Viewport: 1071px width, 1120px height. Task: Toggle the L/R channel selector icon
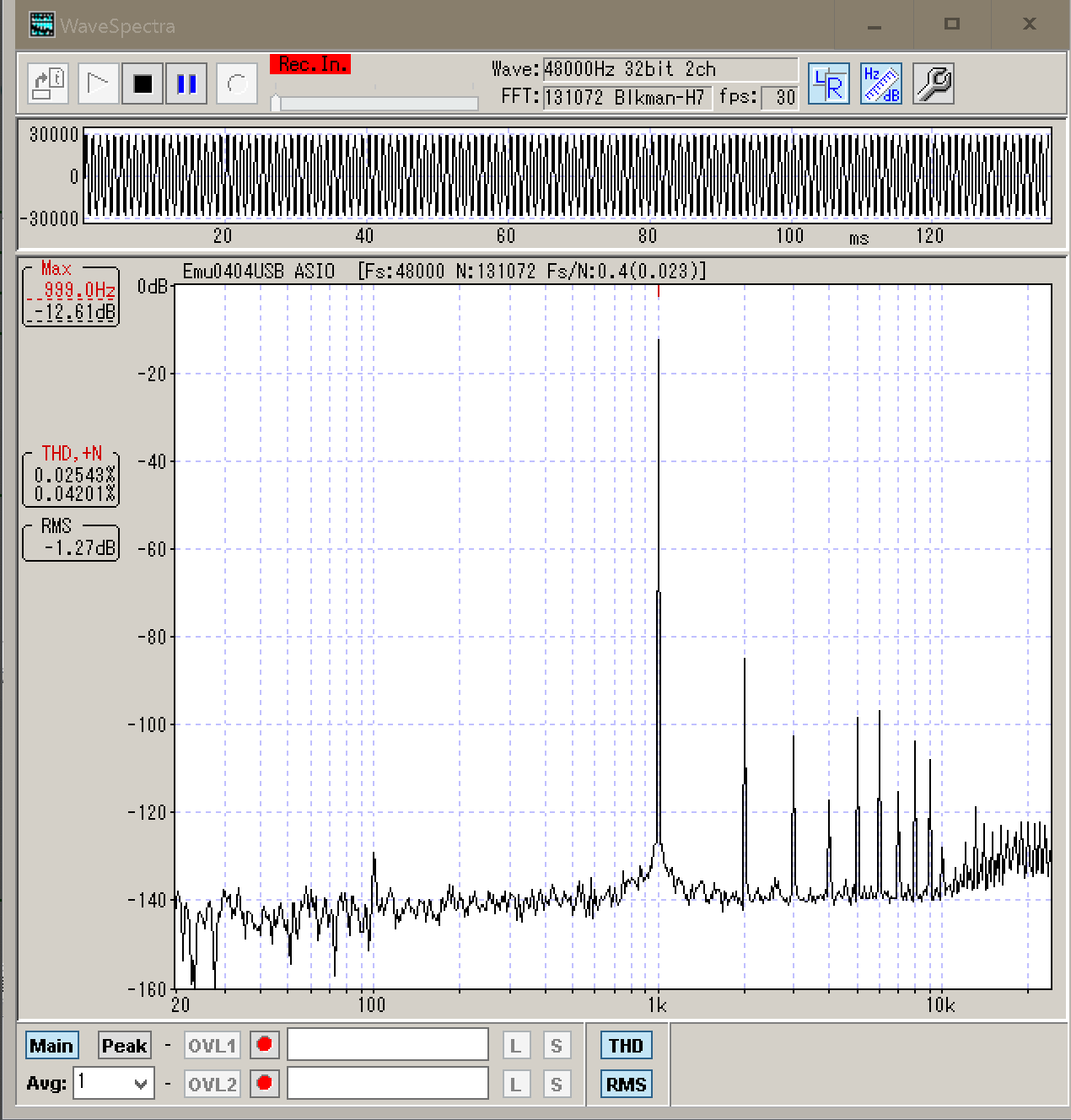(x=828, y=83)
